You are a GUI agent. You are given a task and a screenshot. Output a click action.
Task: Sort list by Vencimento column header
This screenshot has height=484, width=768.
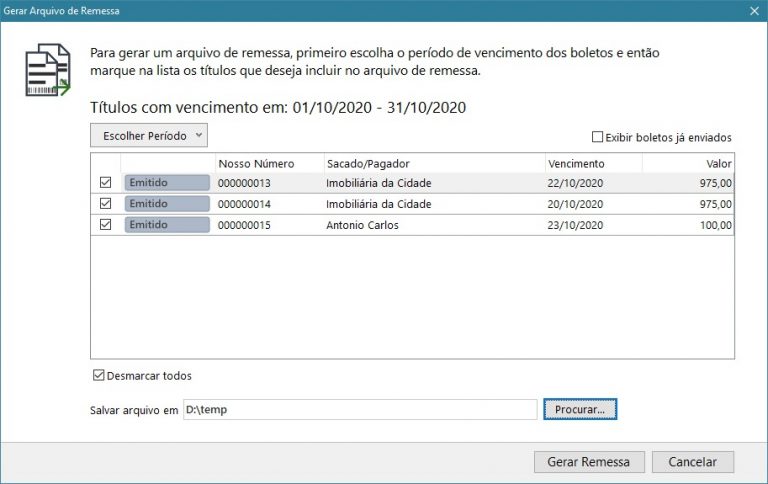pyautogui.click(x=576, y=163)
